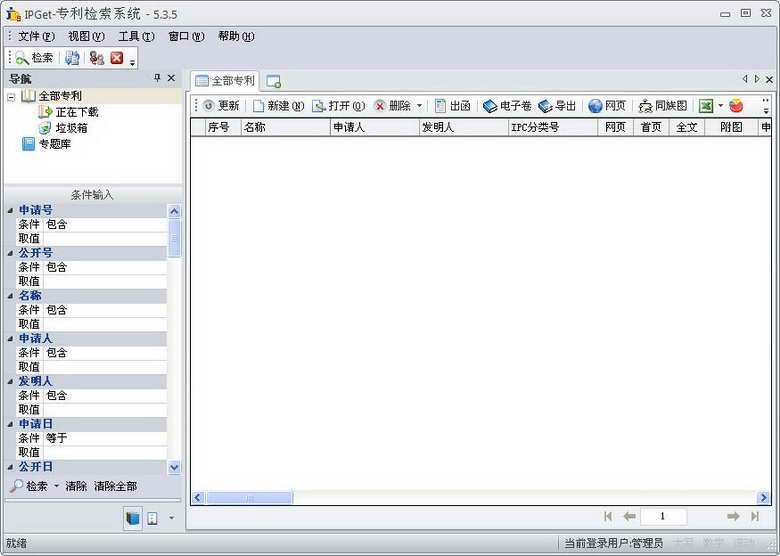Image resolution: width=780 pixels, height=556 pixels.
Task: Click the 同族图 button
Action: click(x=663, y=106)
